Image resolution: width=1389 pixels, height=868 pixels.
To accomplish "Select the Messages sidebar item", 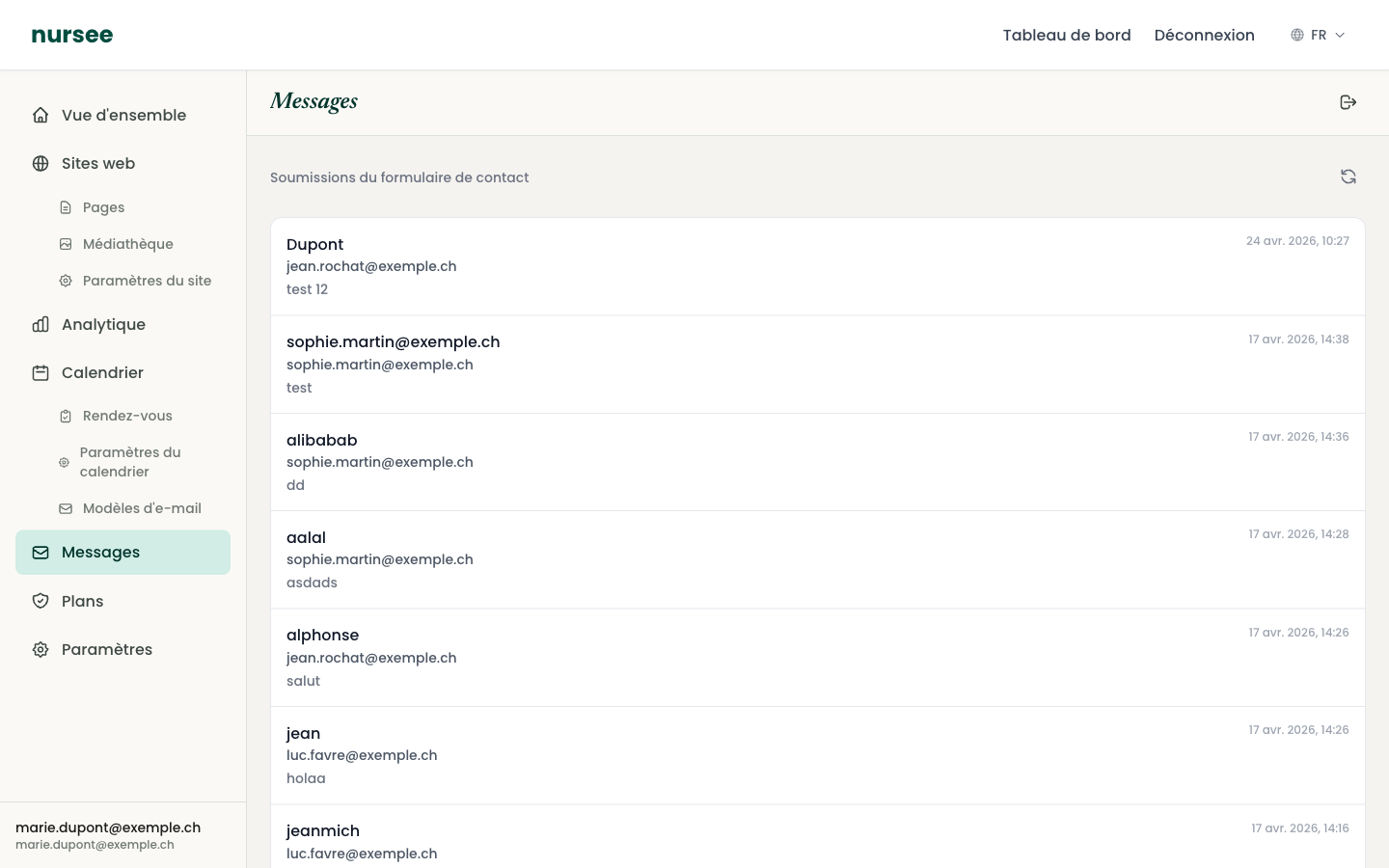I will pyautogui.click(x=123, y=553).
